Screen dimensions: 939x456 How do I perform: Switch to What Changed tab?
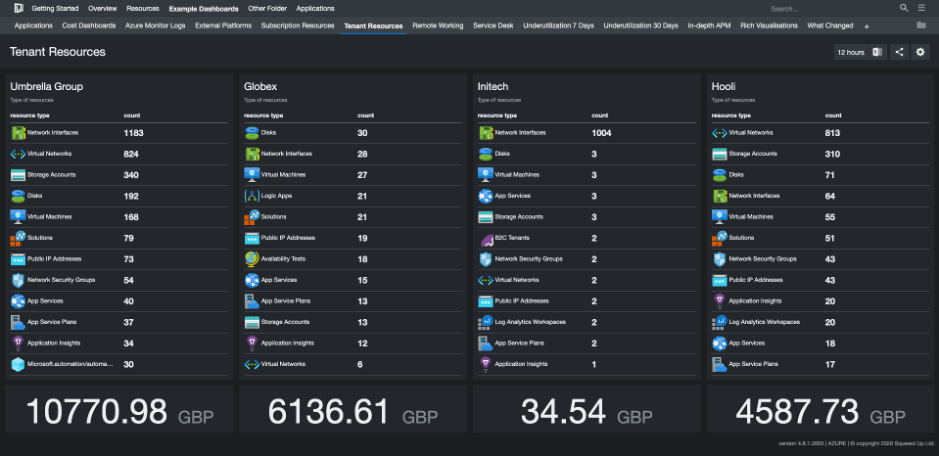point(830,26)
